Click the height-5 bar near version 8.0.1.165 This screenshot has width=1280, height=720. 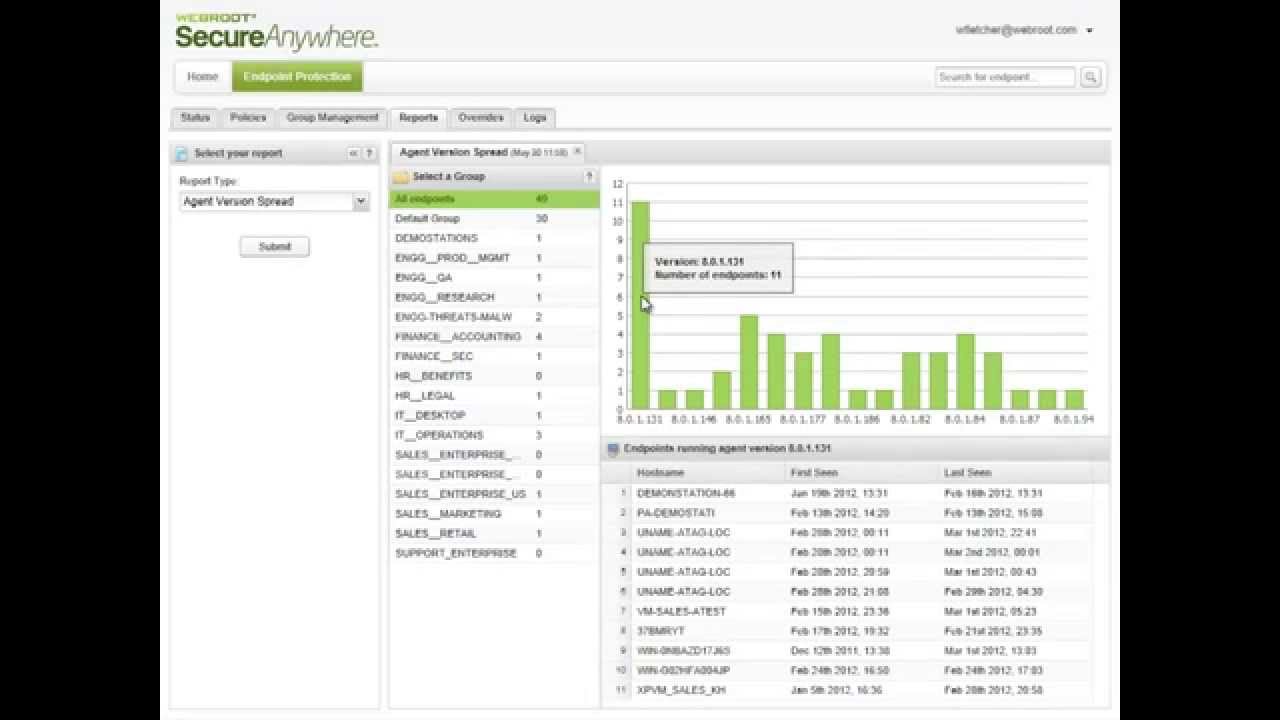(749, 362)
